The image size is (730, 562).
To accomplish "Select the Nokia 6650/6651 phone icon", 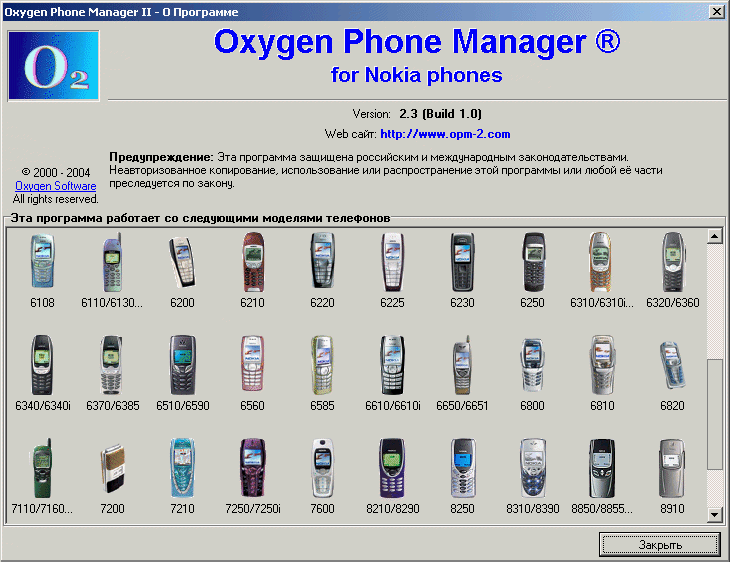I will [462, 365].
